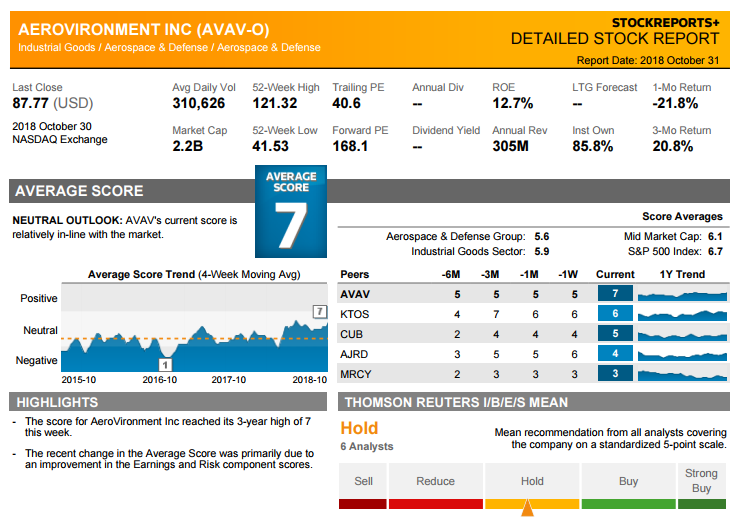Click the Sell rating box
Viewport: 738px width, 519px height.
tap(363, 481)
